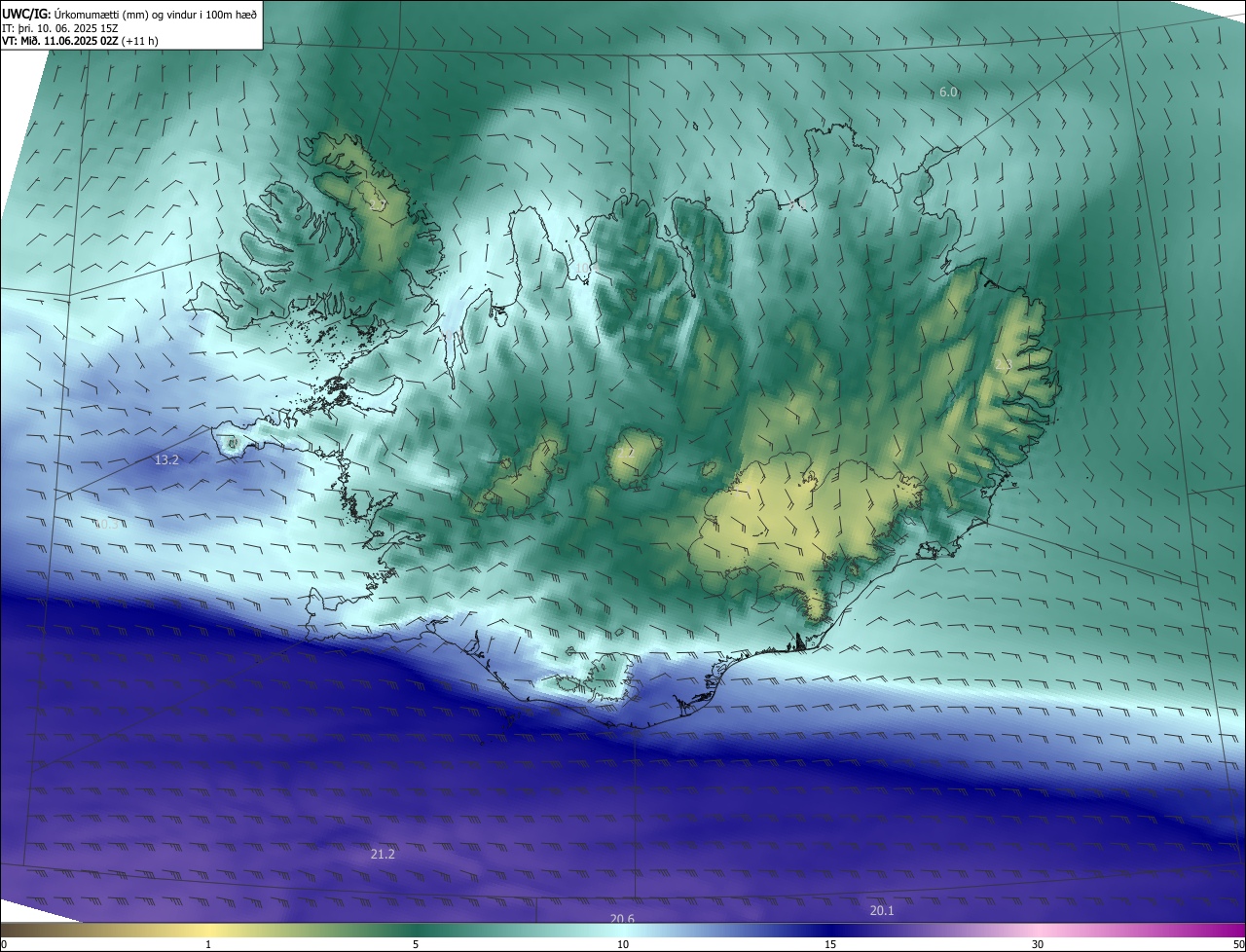
Task: Click the '50' label on the color scale
Action: coord(1238,944)
